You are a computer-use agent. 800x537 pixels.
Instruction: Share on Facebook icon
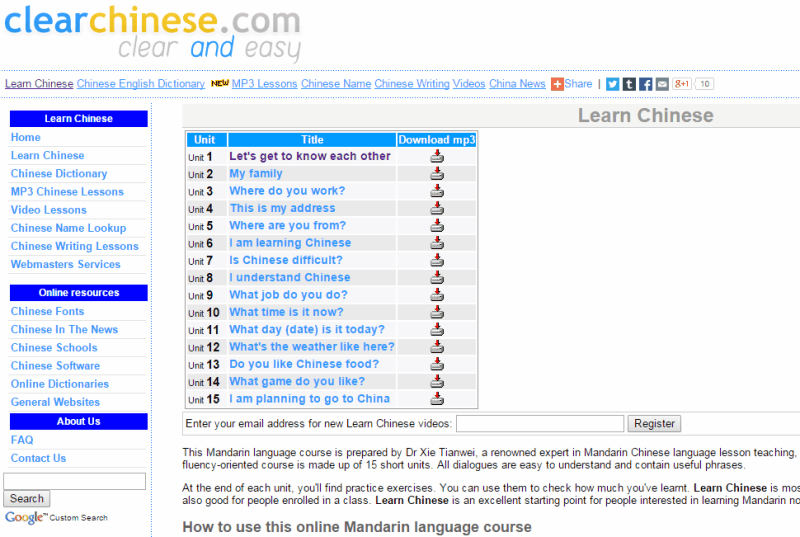click(x=645, y=84)
